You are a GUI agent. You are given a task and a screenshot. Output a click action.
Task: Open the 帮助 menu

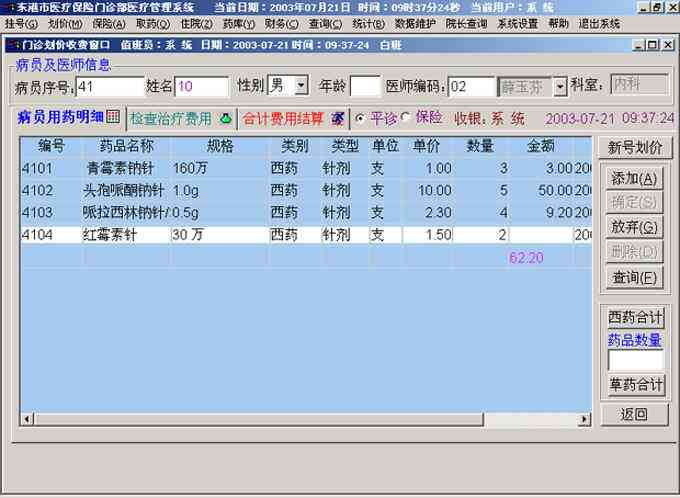558,23
